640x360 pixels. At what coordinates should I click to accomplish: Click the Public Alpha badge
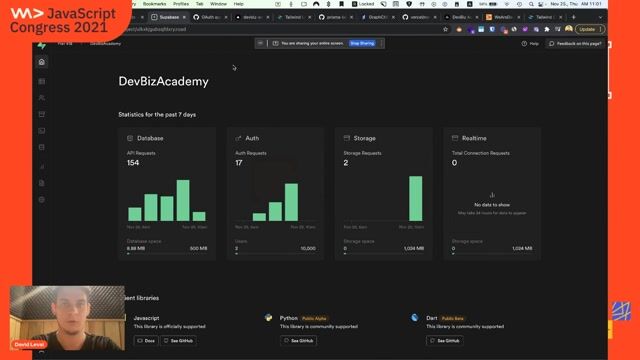click(x=314, y=318)
